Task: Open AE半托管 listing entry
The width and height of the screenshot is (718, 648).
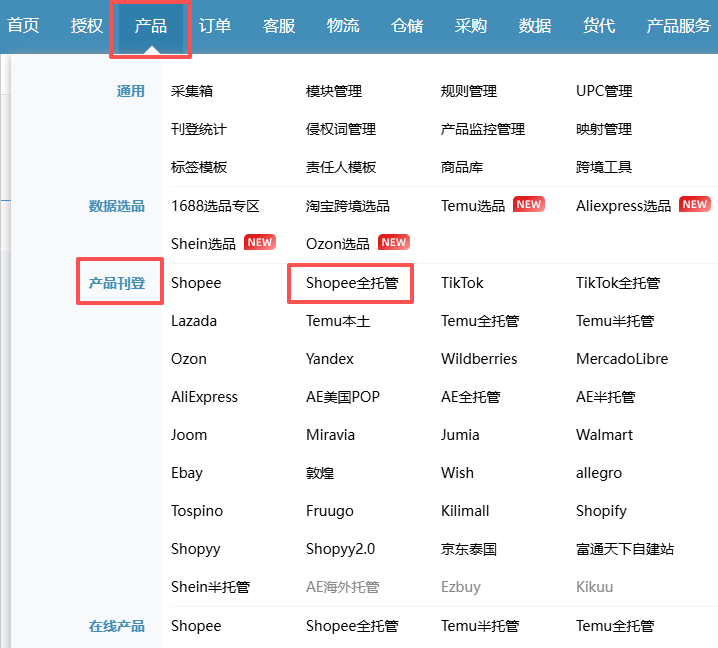Action: coord(606,397)
